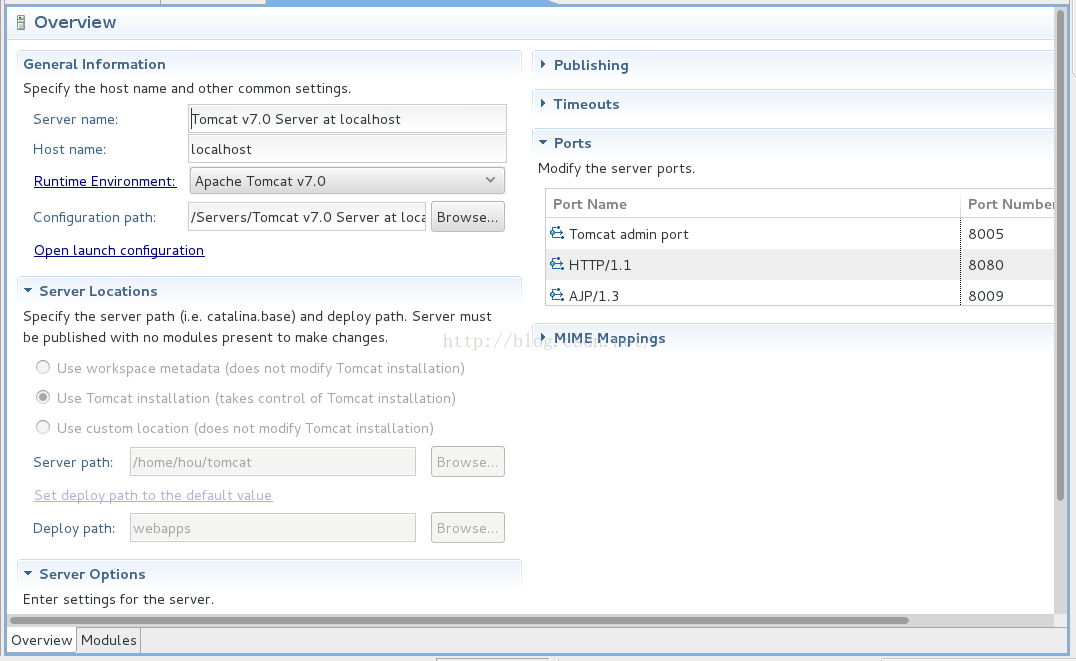Focus the Host name text field
This screenshot has height=661, width=1076.
tap(347, 149)
